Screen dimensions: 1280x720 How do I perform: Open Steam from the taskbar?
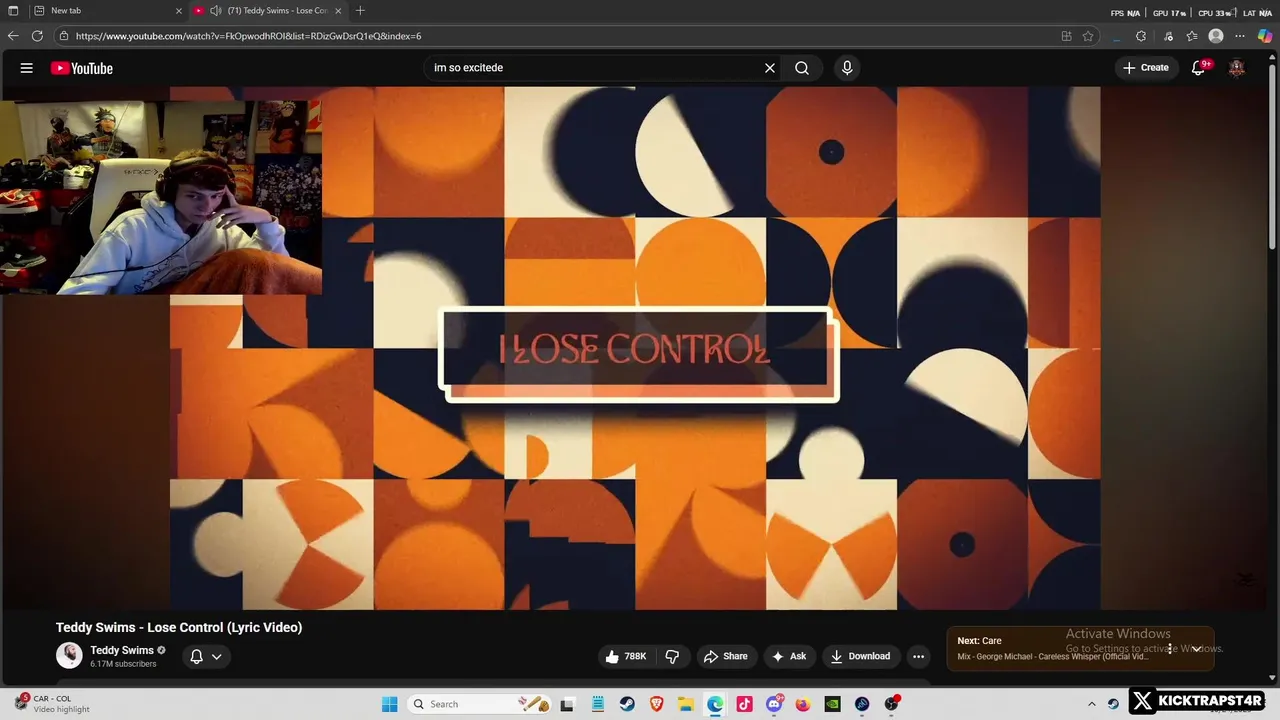coord(627,704)
